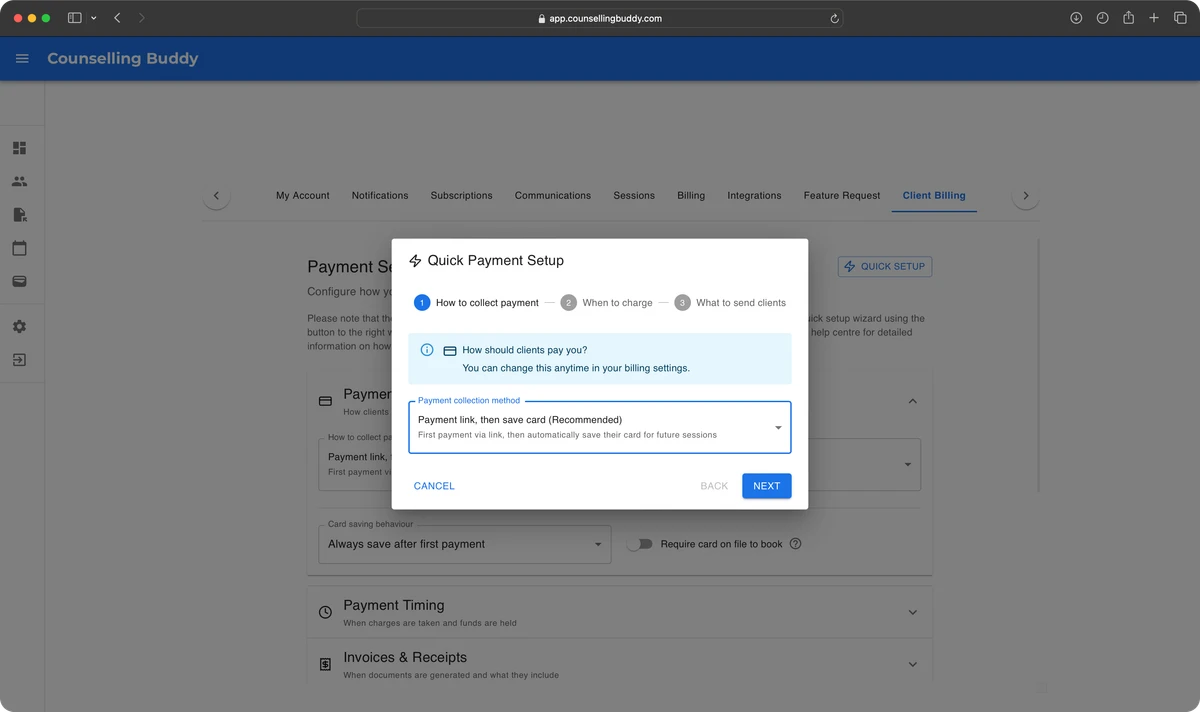Click the NEXT button in the wizard

coord(766,486)
